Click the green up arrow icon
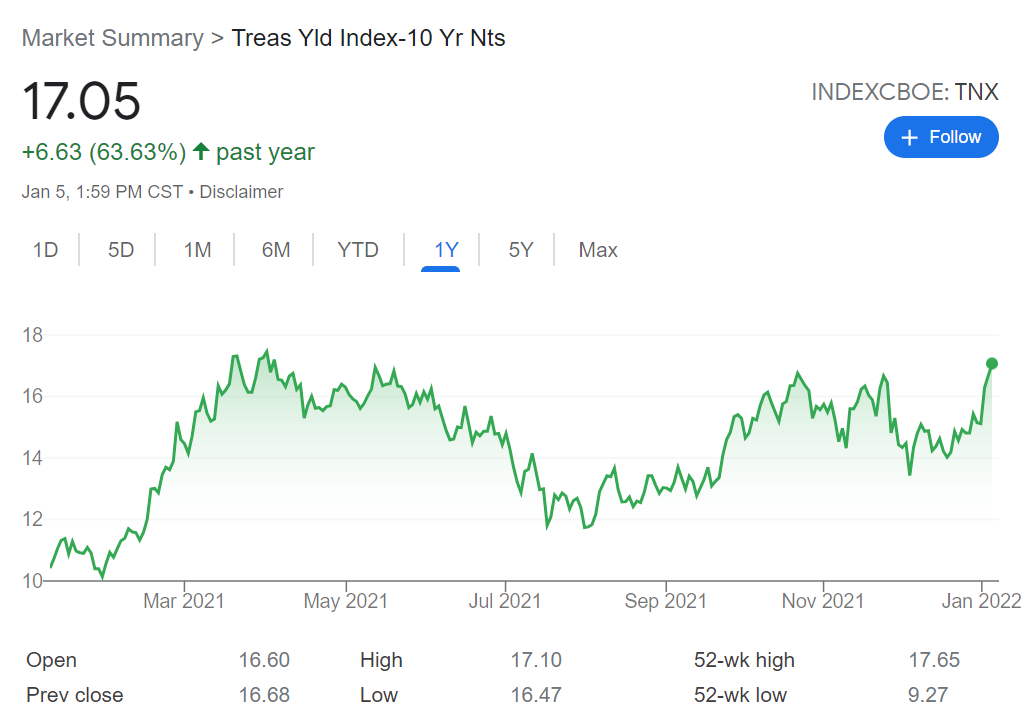The width and height of the screenshot is (1027, 722). pyautogui.click(x=201, y=152)
